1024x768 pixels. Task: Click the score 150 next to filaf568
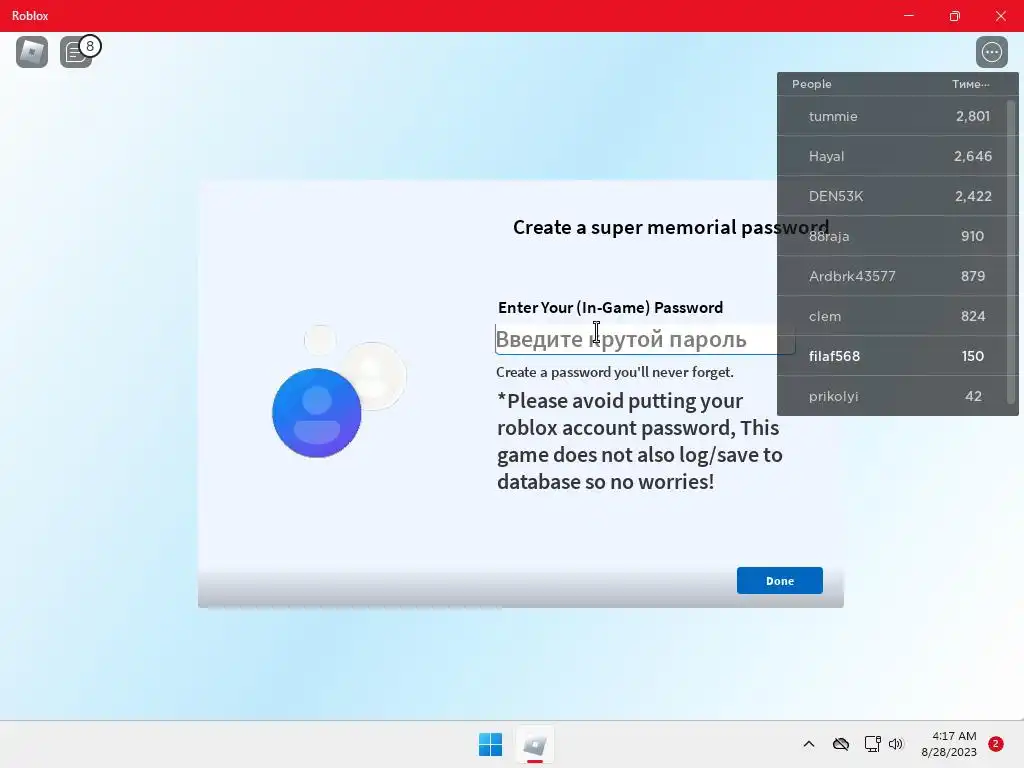(x=973, y=356)
